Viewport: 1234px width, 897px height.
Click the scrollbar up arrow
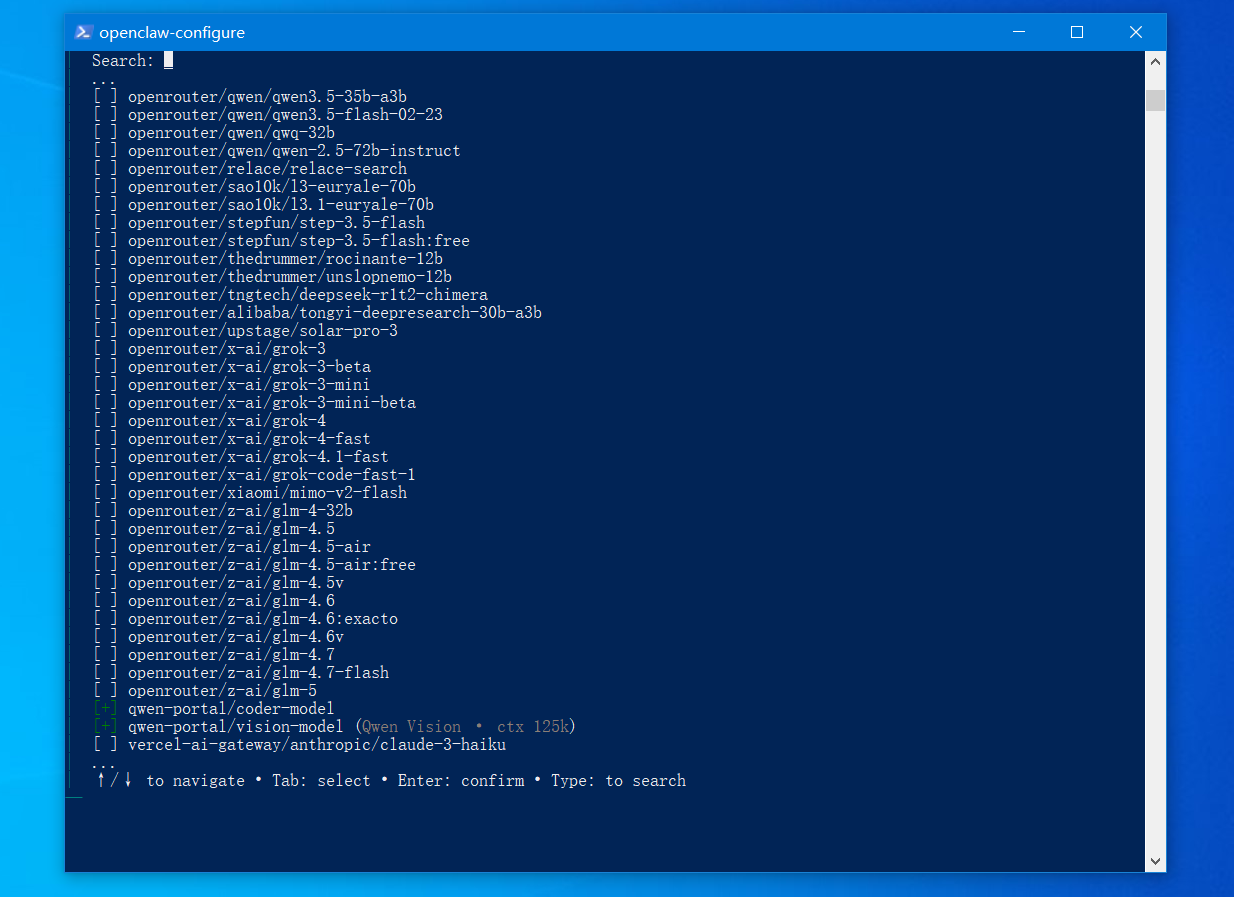point(1155,61)
